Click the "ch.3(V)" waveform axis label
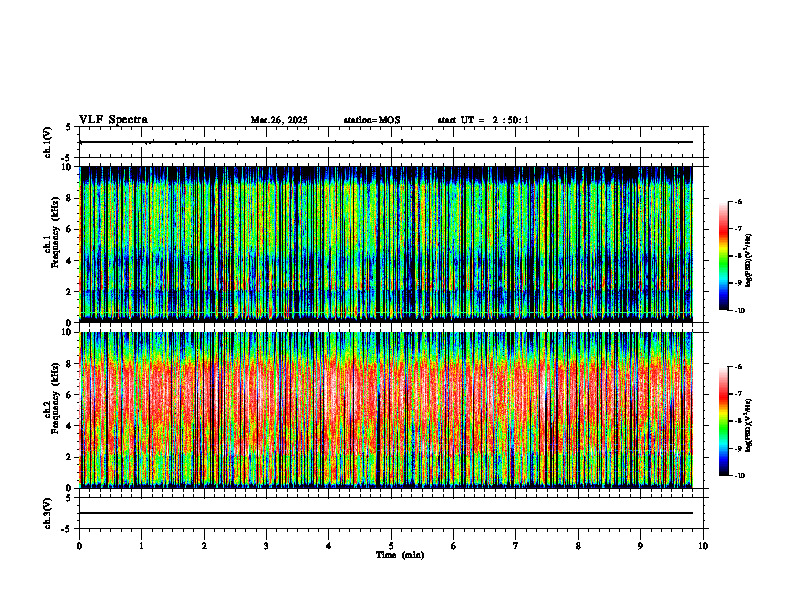The image size is (792, 612). pyautogui.click(x=47, y=513)
